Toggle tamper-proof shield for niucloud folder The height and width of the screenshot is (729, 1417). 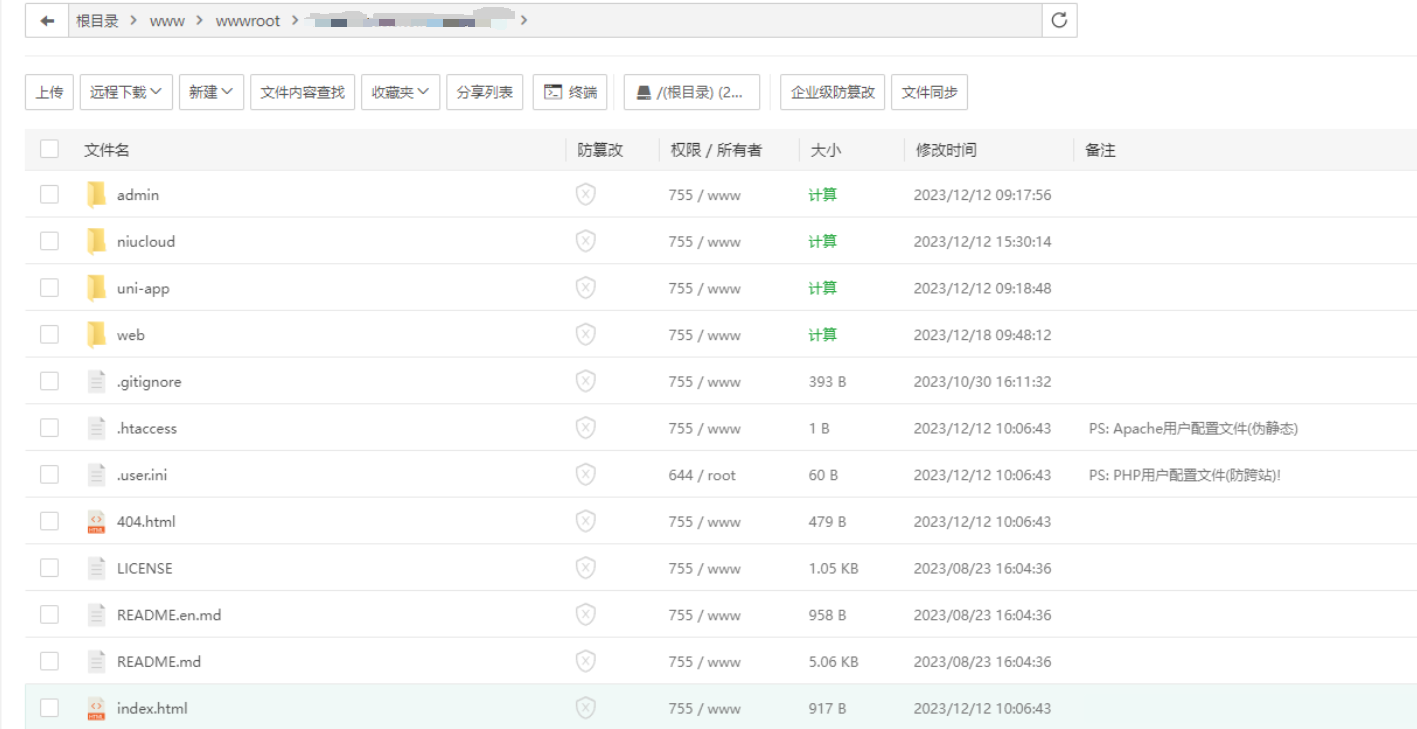coord(586,242)
